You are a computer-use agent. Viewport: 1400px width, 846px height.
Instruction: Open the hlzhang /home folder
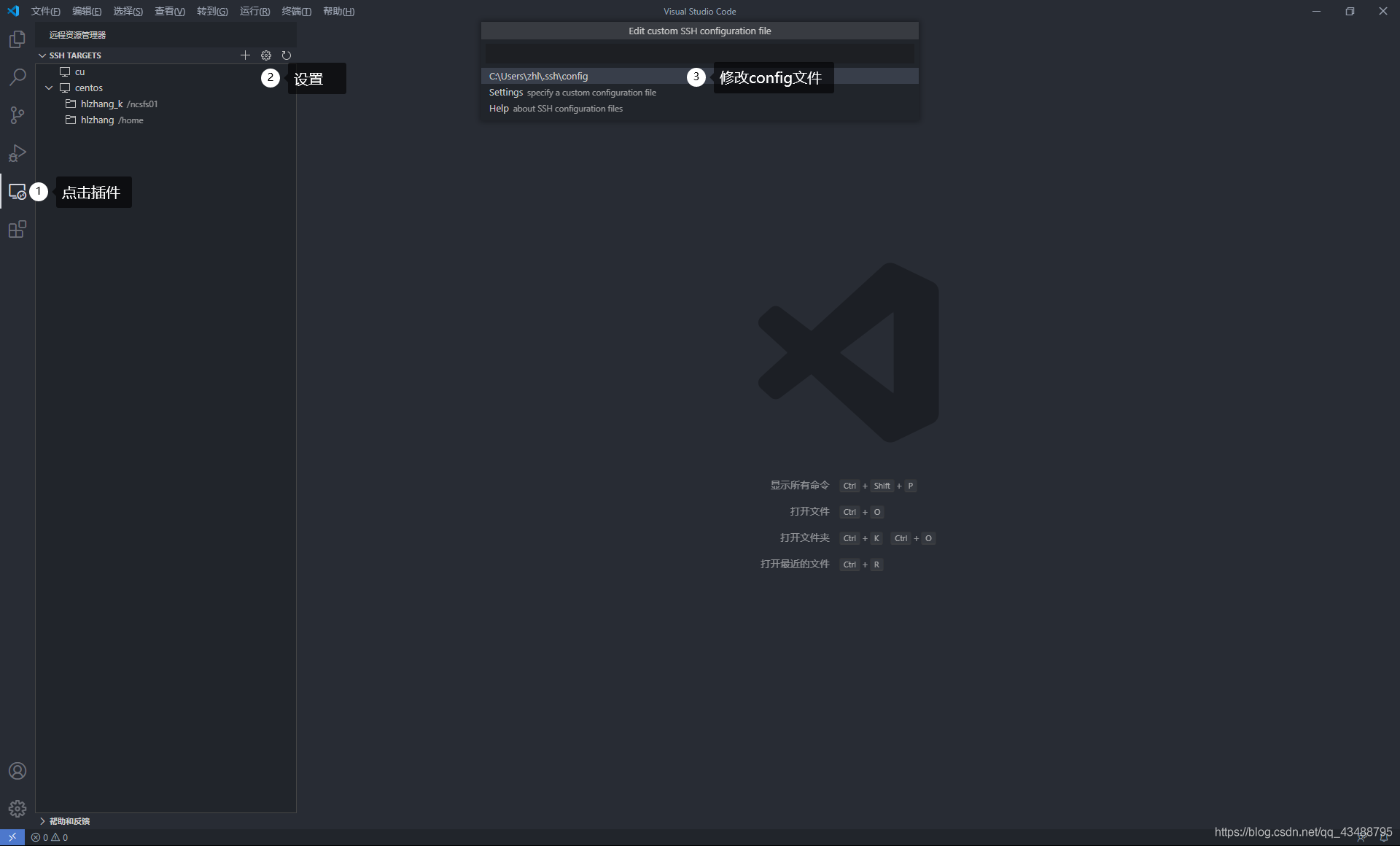[x=166, y=120]
